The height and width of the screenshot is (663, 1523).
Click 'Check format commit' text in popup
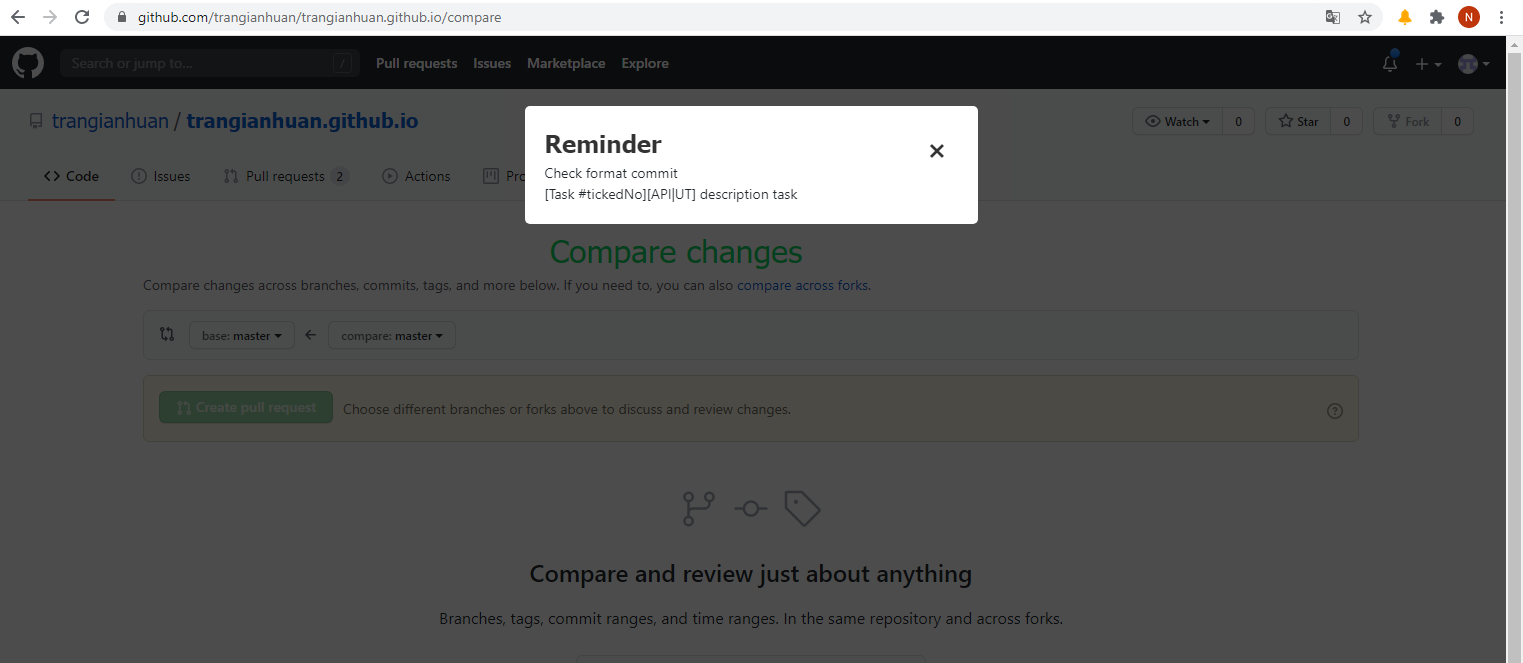611,173
